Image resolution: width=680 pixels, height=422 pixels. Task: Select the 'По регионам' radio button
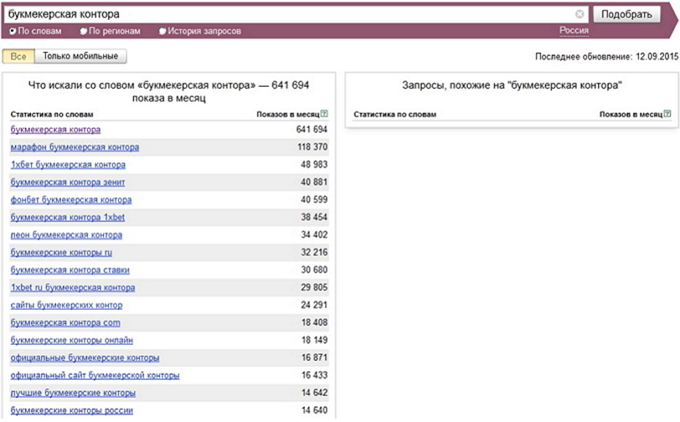83,31
